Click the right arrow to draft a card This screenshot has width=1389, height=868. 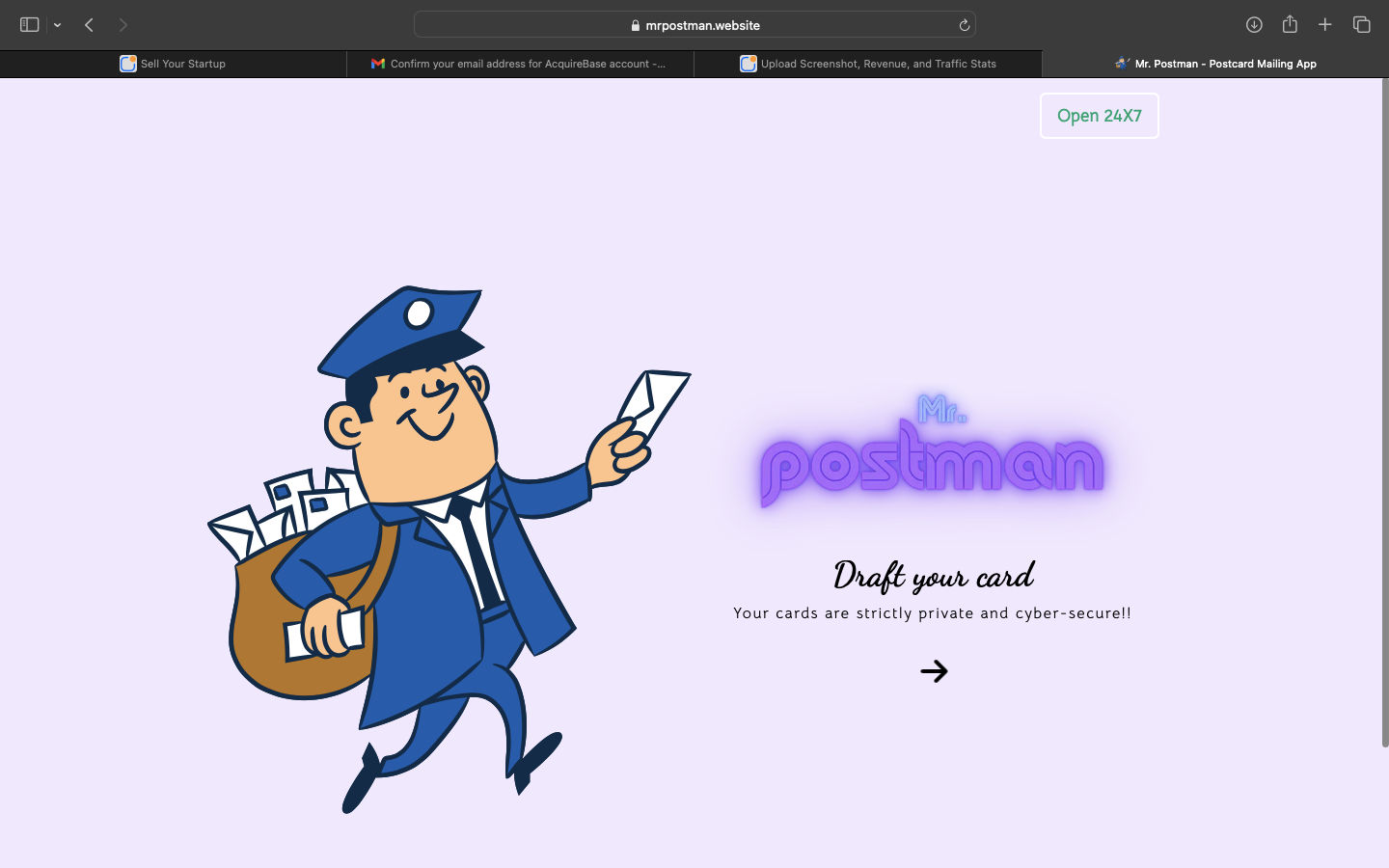pyautogui.click(x=934, y=671)
